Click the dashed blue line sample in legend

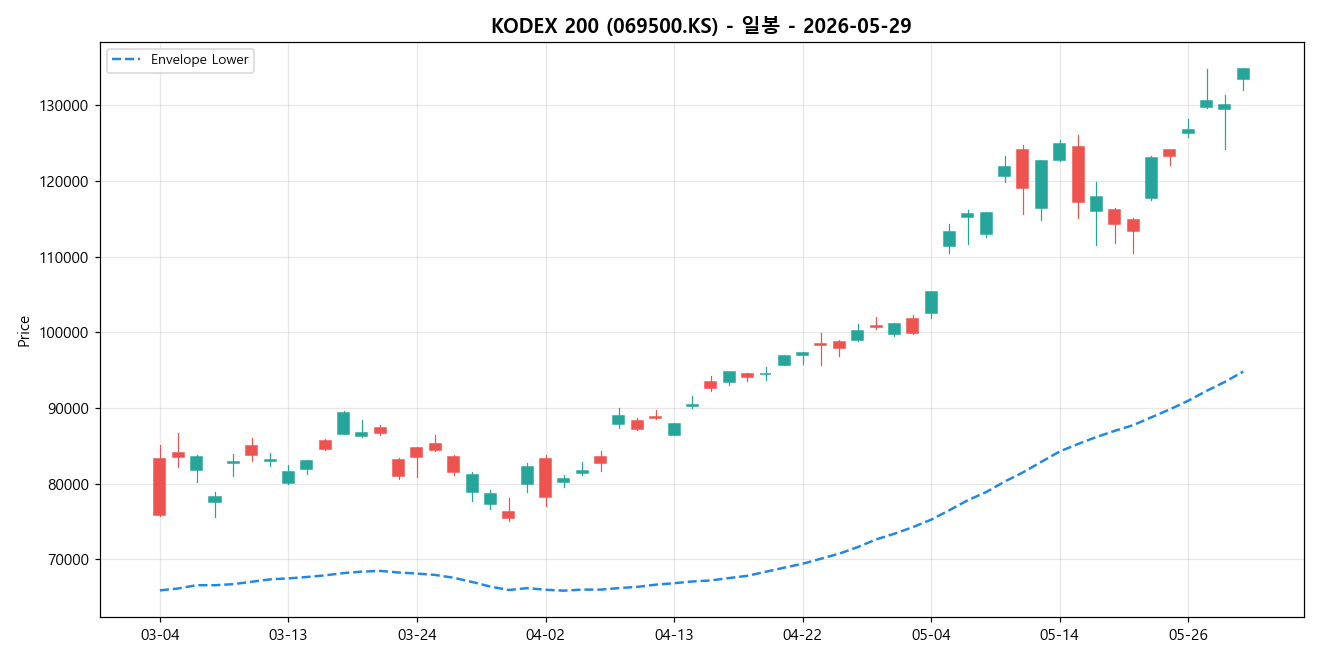(128, 60)
